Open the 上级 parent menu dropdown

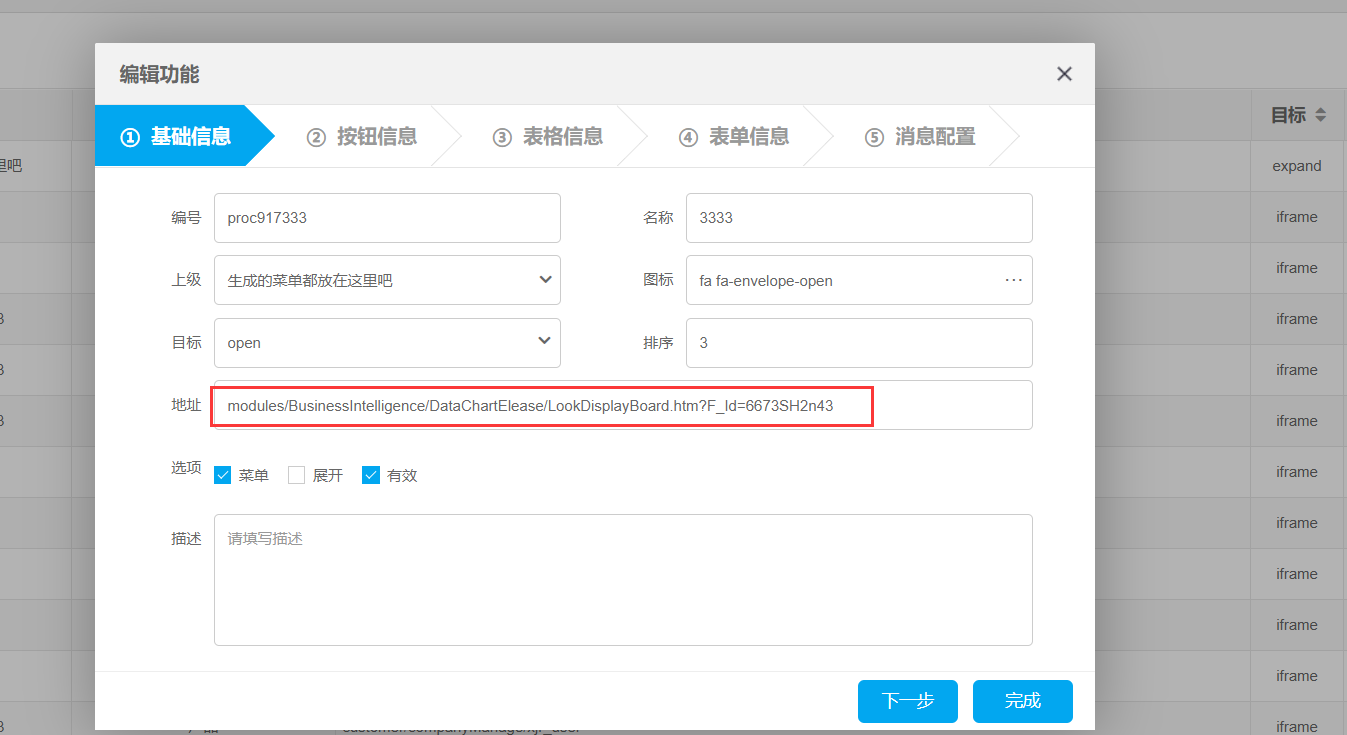[387, 280]
